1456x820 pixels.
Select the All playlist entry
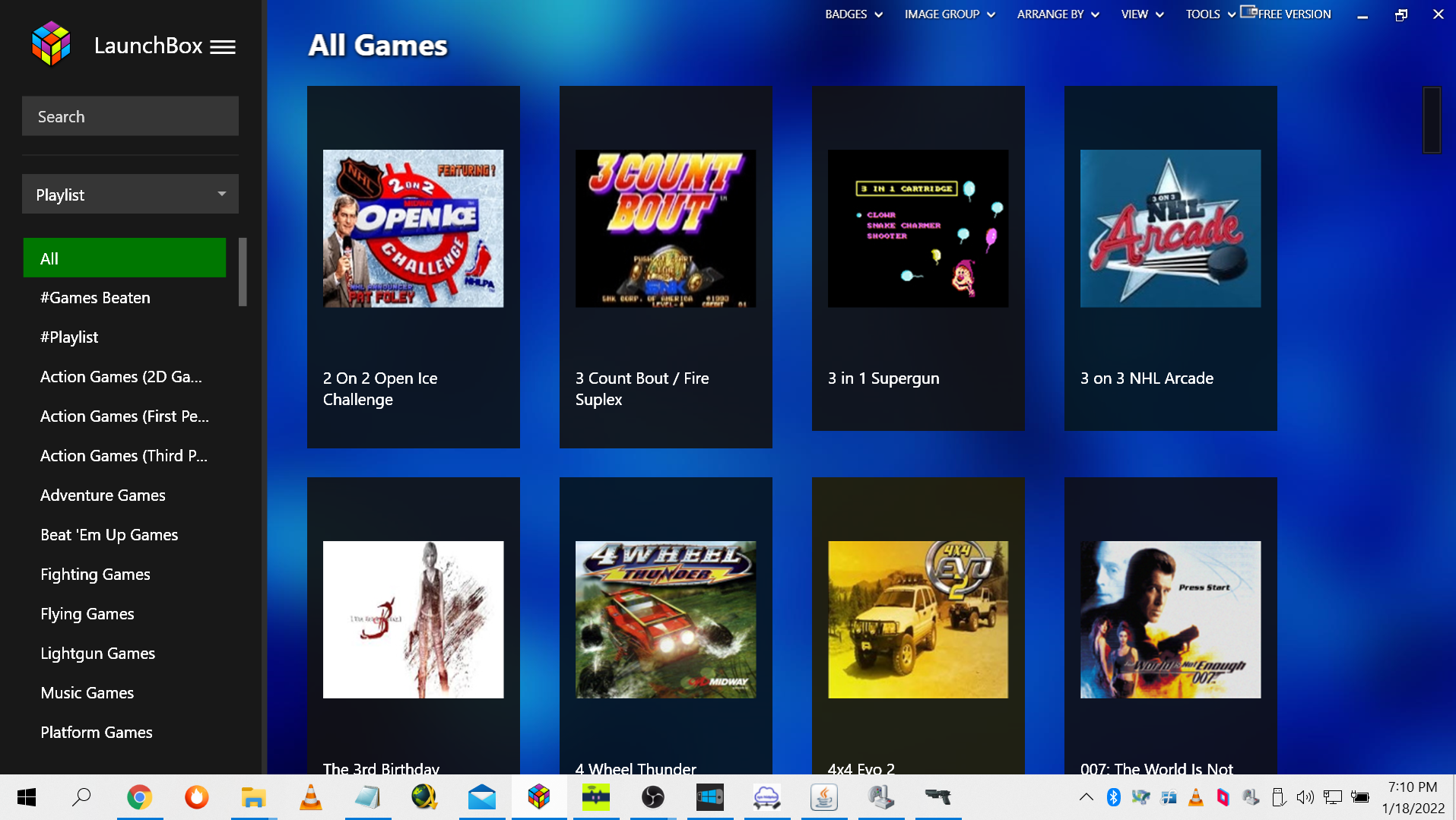125,258
